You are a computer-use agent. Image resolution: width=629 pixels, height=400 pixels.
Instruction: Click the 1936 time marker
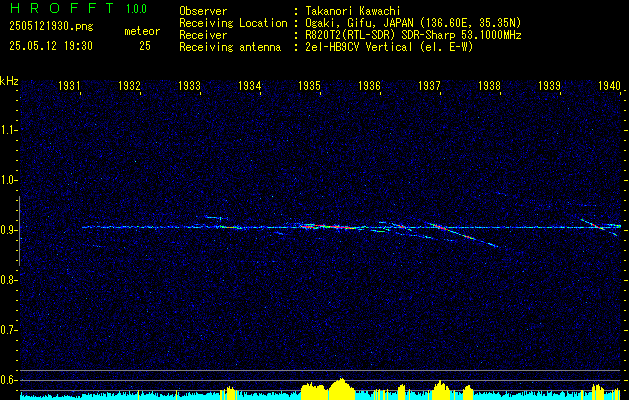tap(369, 85)
